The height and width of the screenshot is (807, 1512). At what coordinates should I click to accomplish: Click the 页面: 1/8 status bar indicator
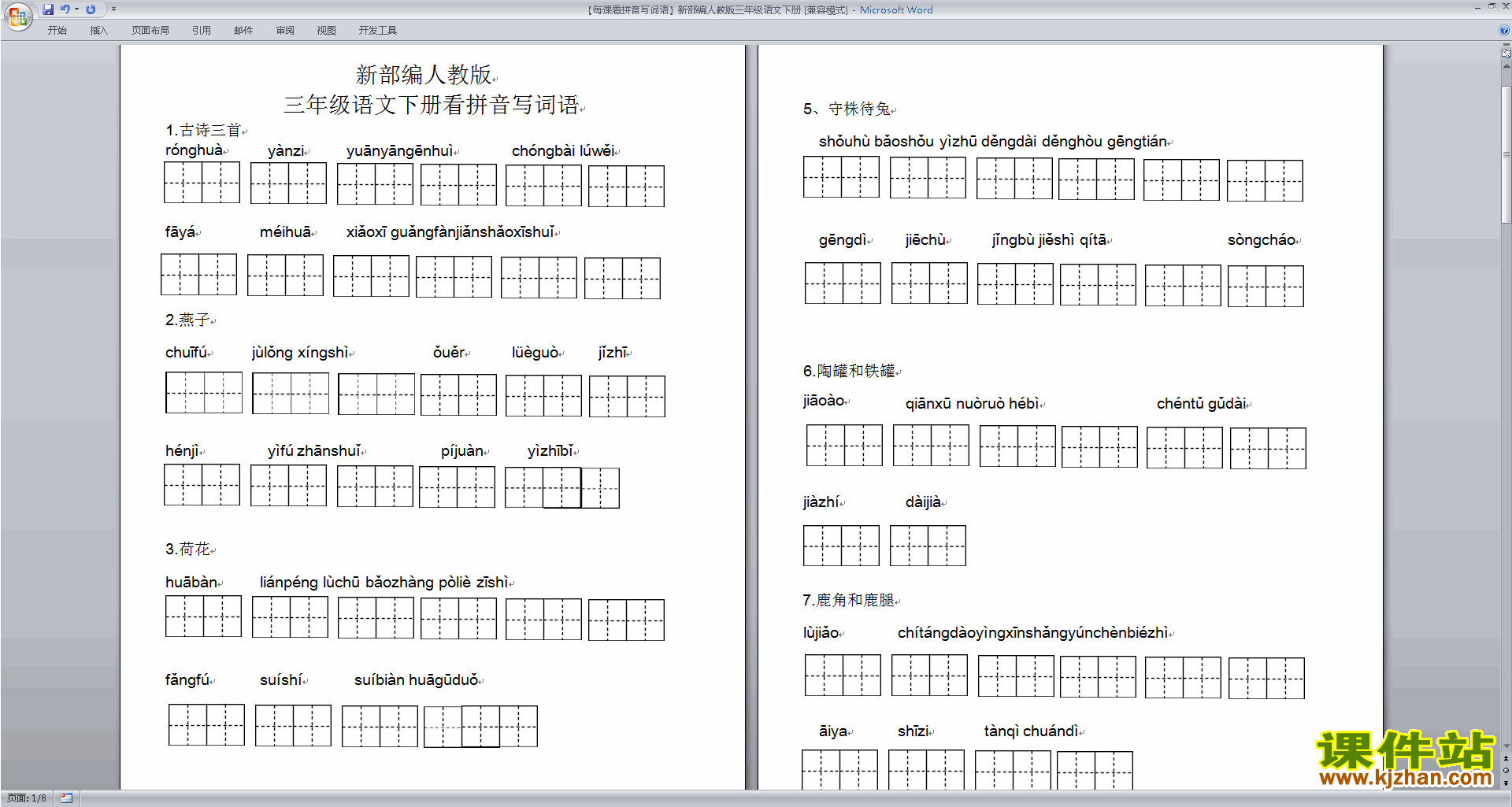coord(27,798)
